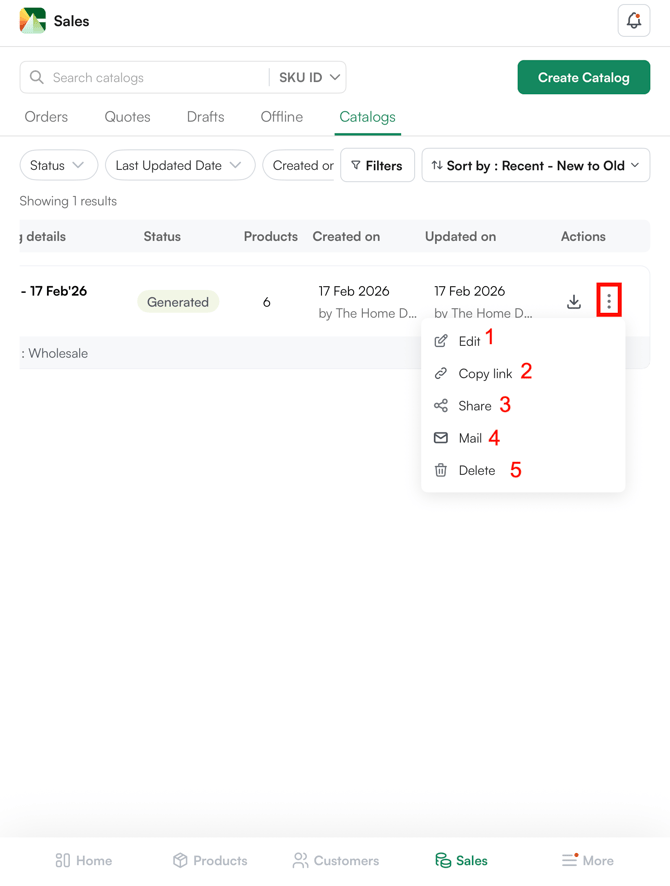
Task: Open the catalog actions kebab menu
Action: pos(609,301)
